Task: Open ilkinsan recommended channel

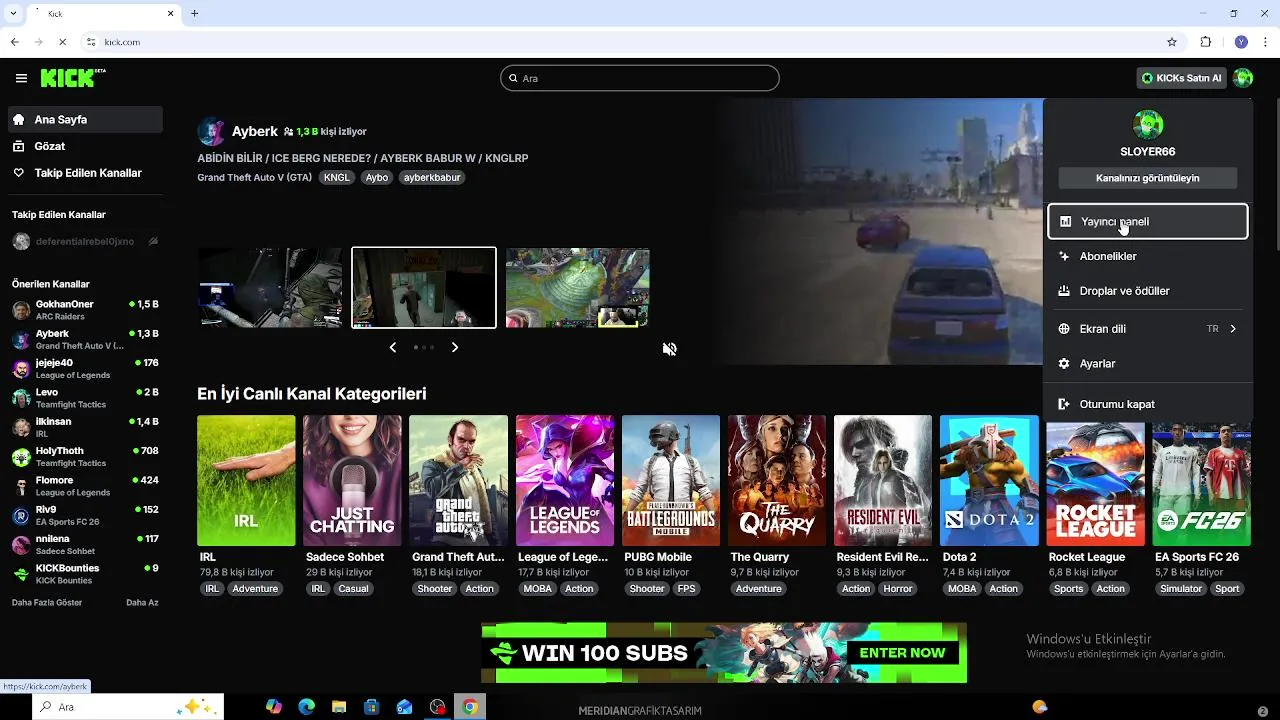Action: coord(84,428)
